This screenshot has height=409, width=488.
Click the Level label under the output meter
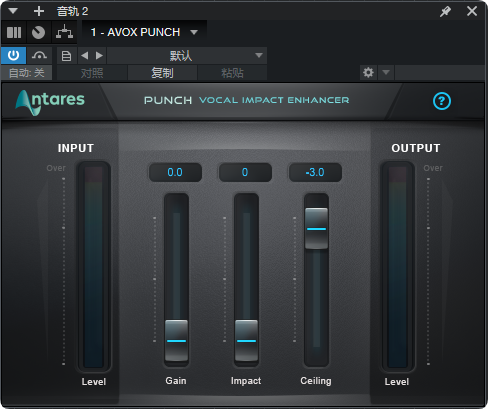click(397, 382)
